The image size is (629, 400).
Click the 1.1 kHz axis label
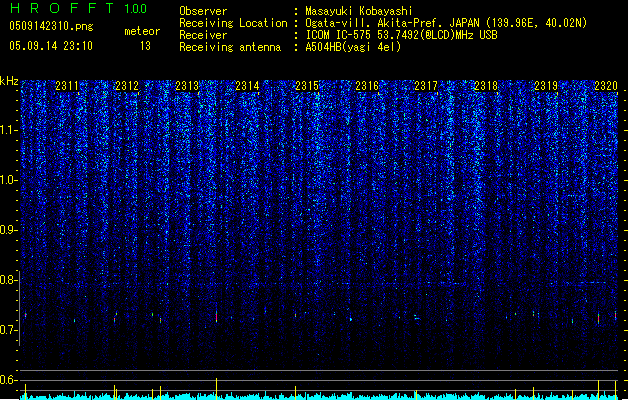(9, 130)
